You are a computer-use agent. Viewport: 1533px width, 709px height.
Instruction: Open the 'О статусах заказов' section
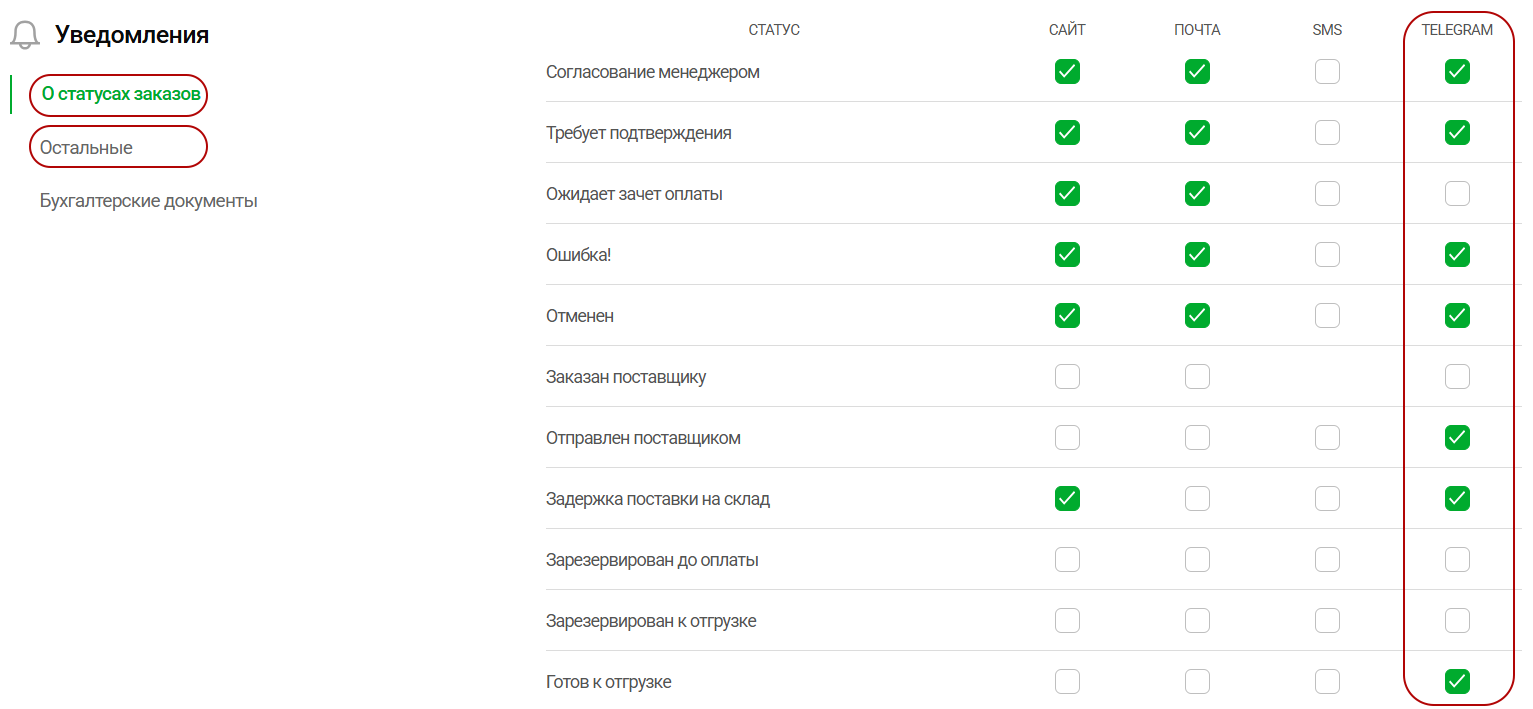pos(121,95)
